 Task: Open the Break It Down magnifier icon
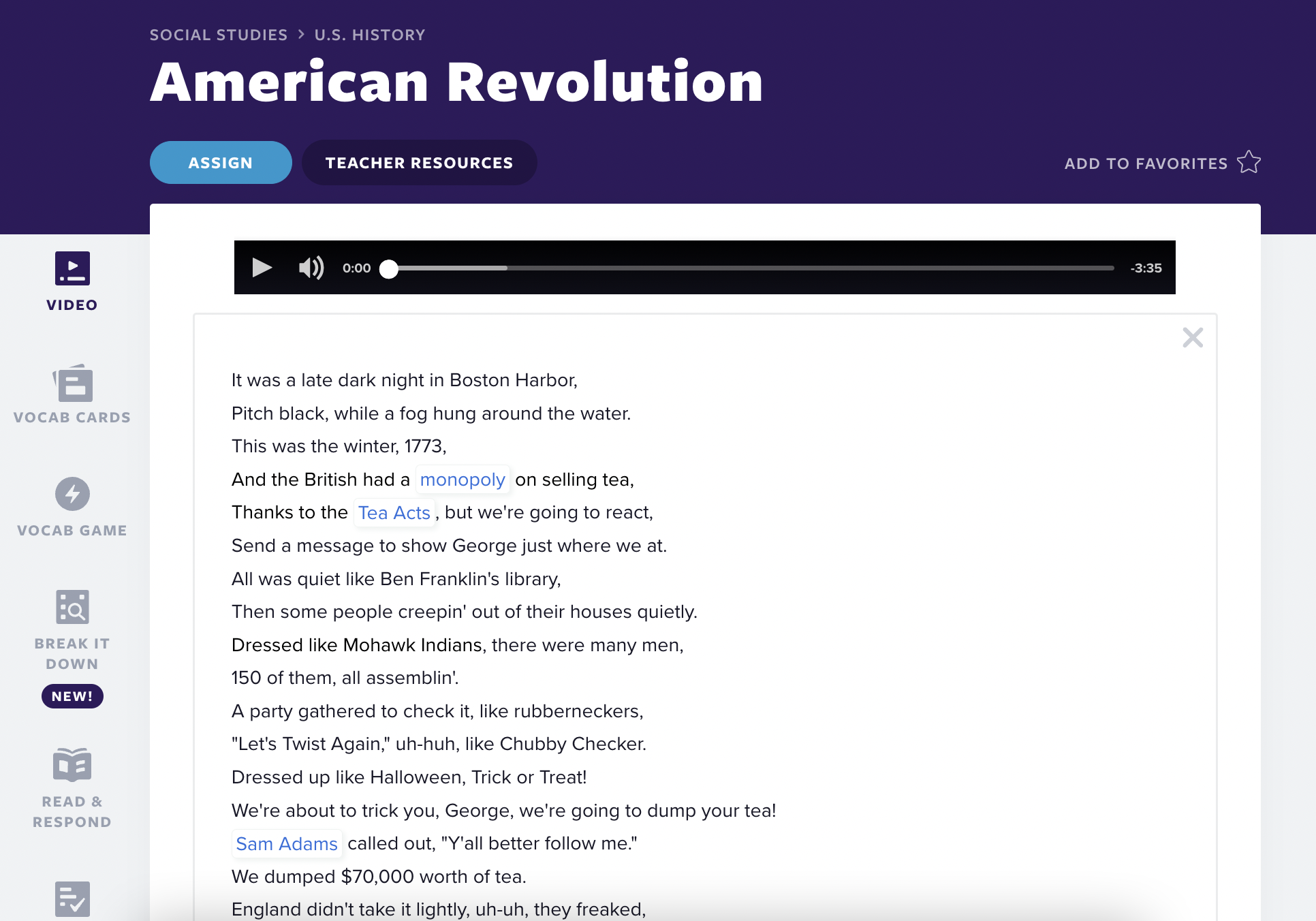pos(72,606)
